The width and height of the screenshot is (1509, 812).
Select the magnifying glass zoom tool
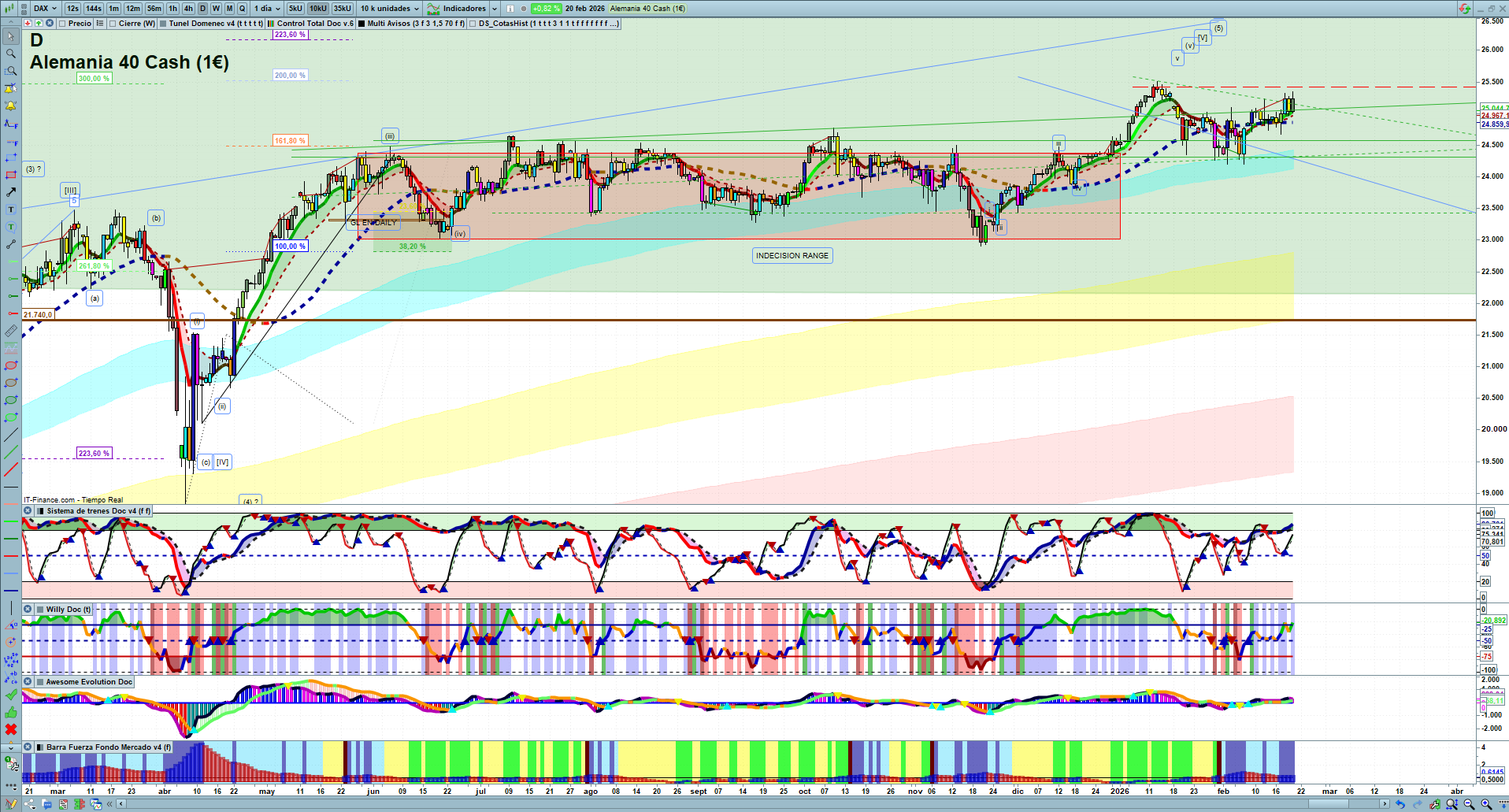11,54
